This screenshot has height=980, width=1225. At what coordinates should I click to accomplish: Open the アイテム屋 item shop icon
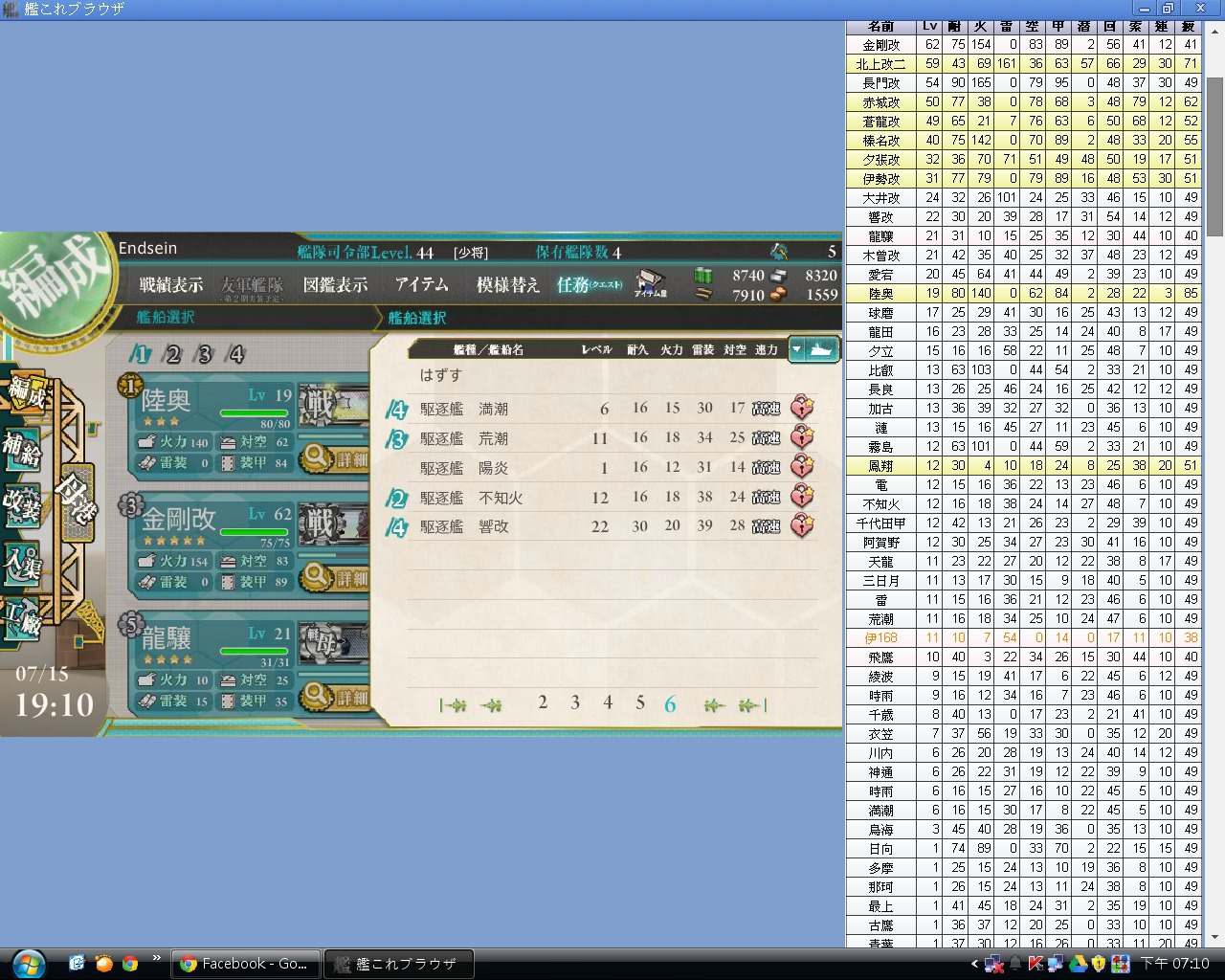click(651, 284)
